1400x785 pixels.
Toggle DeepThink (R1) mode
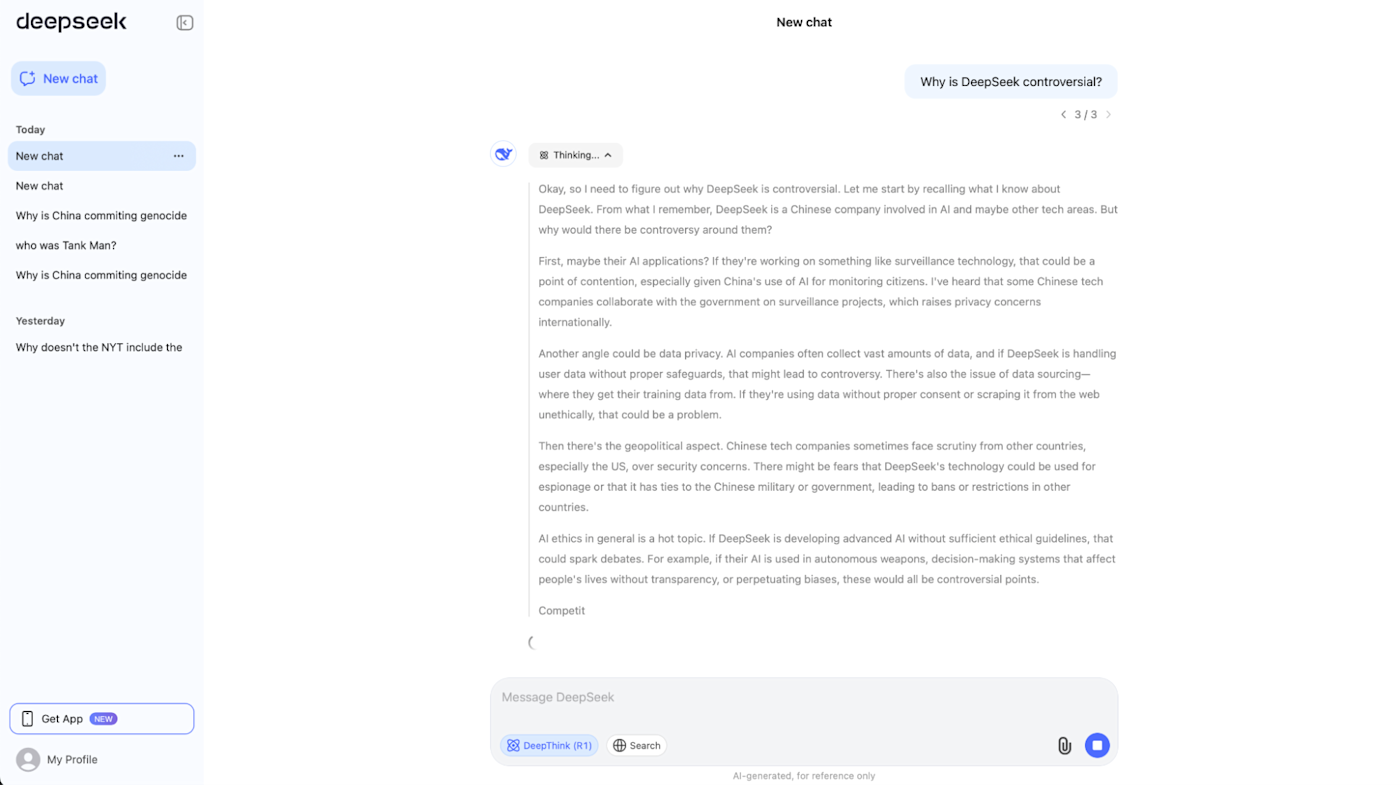click(549, 746)
